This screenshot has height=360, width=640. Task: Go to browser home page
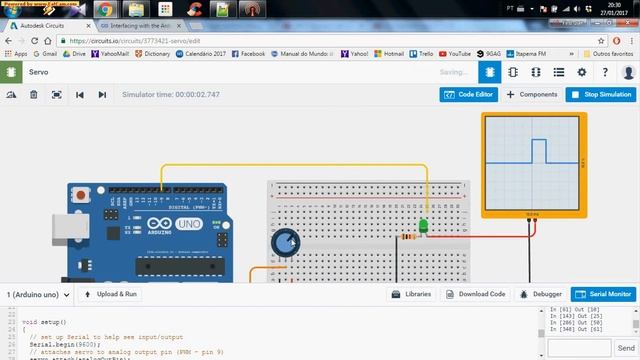(x=48, y=41)
